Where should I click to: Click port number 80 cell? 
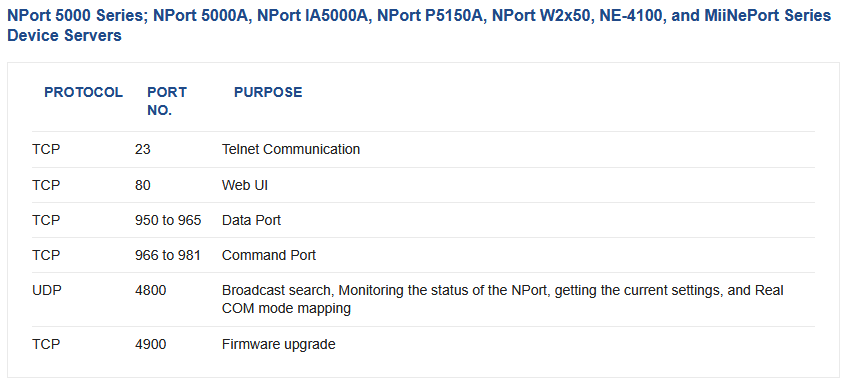coord(143,185)
